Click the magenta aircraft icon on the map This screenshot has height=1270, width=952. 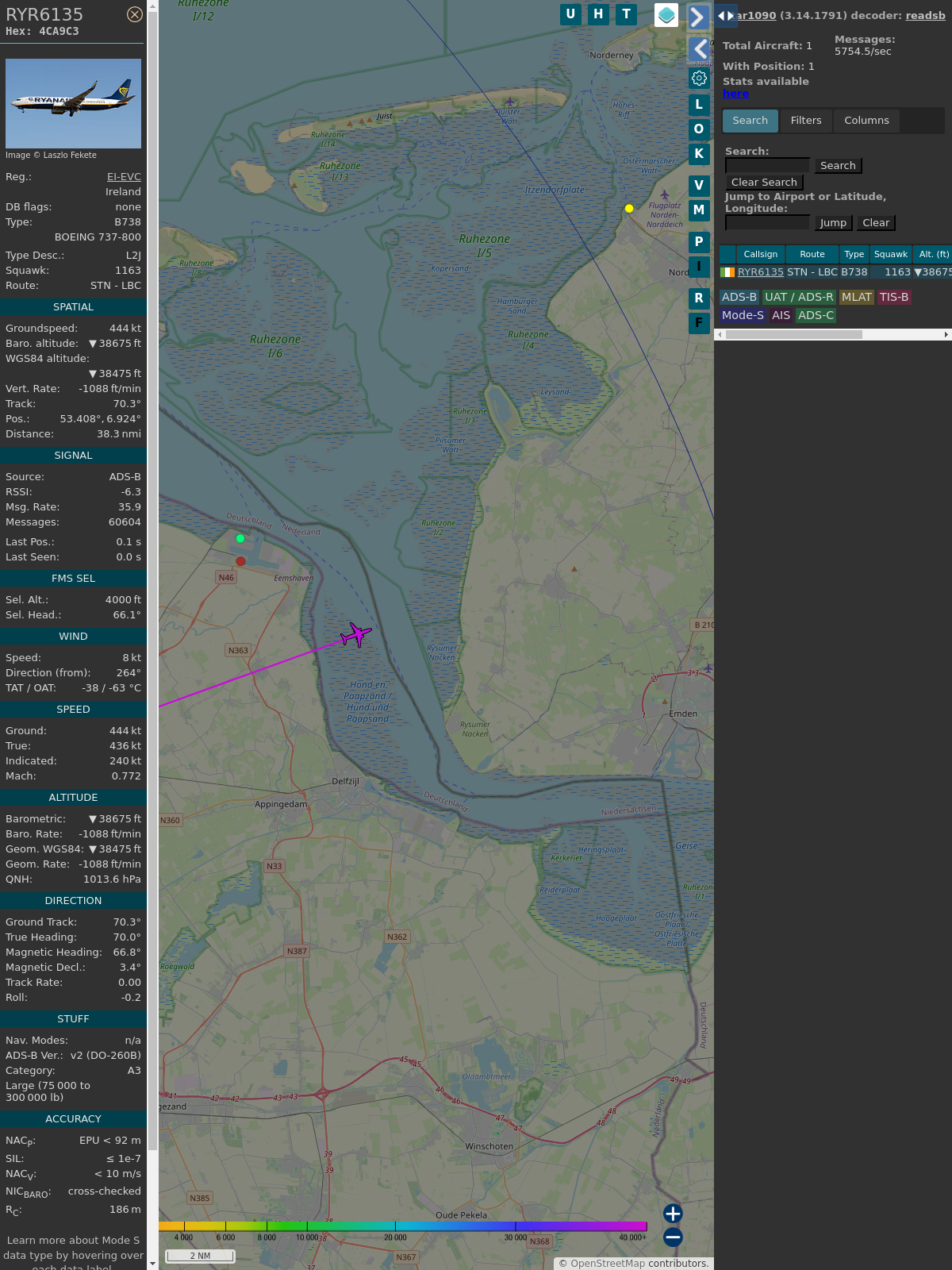[x=356, y=634]
